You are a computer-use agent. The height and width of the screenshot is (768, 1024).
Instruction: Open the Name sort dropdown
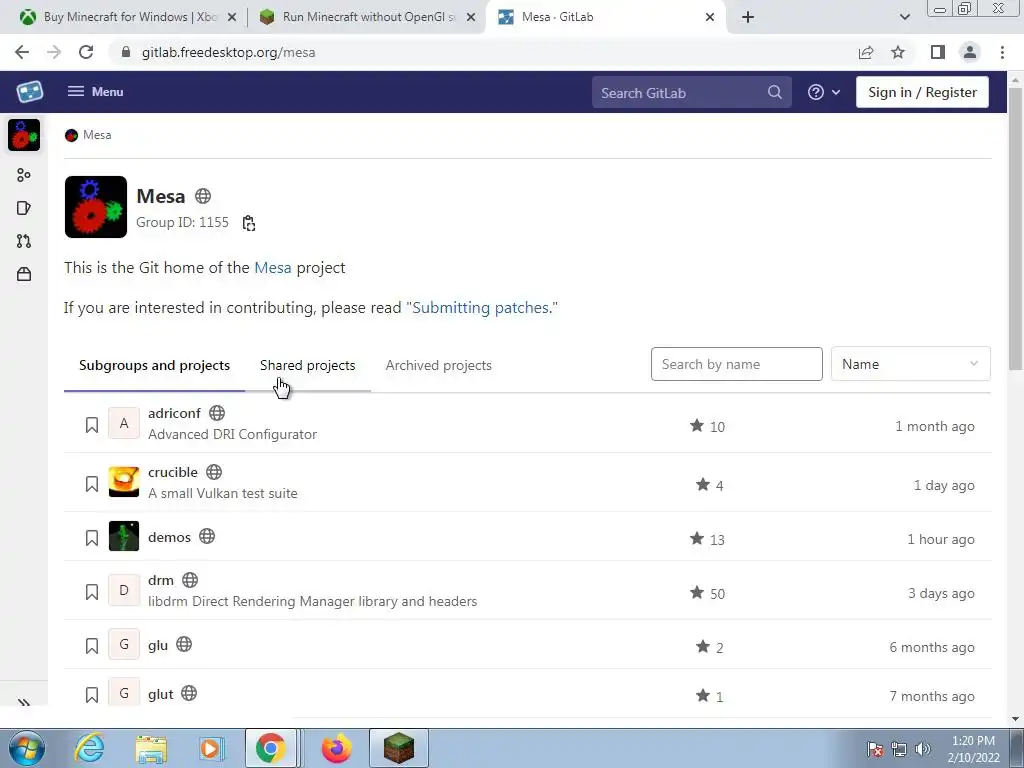coord(910,364)
